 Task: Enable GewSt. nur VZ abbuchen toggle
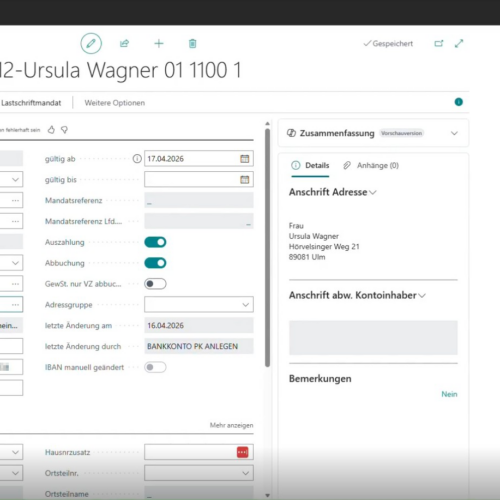[155, 284]
